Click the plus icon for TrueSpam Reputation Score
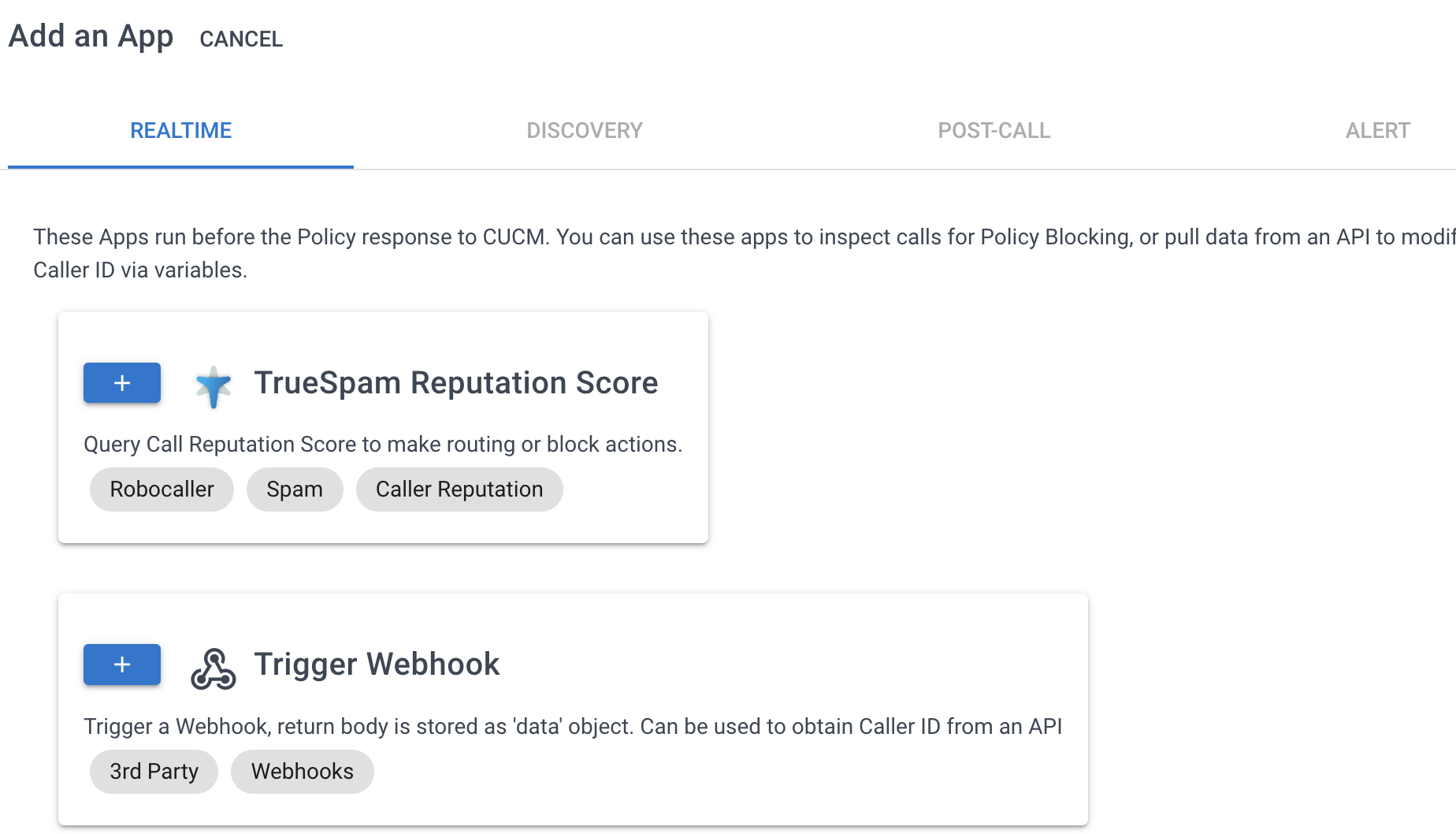 (121, 383)
